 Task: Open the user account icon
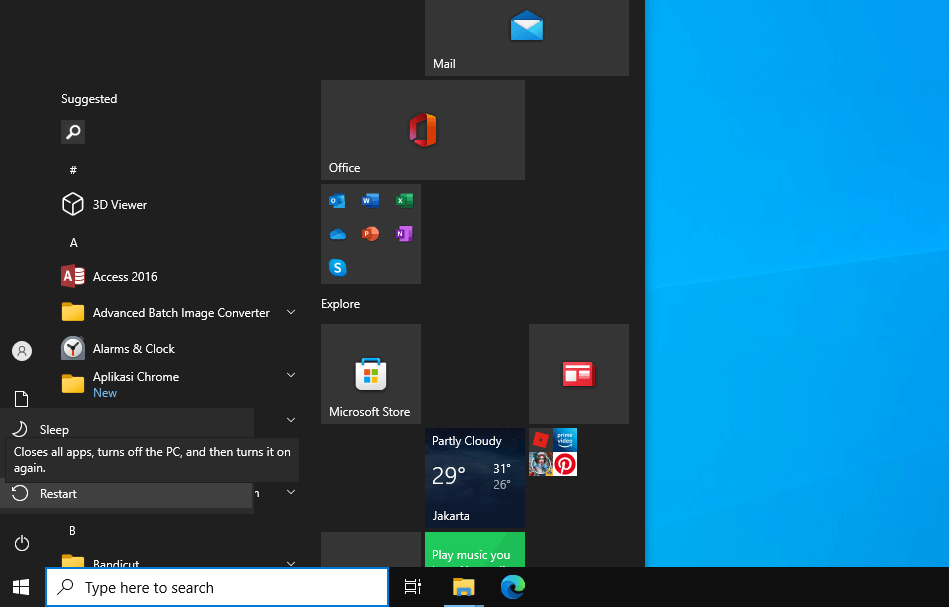pos(22,351)
